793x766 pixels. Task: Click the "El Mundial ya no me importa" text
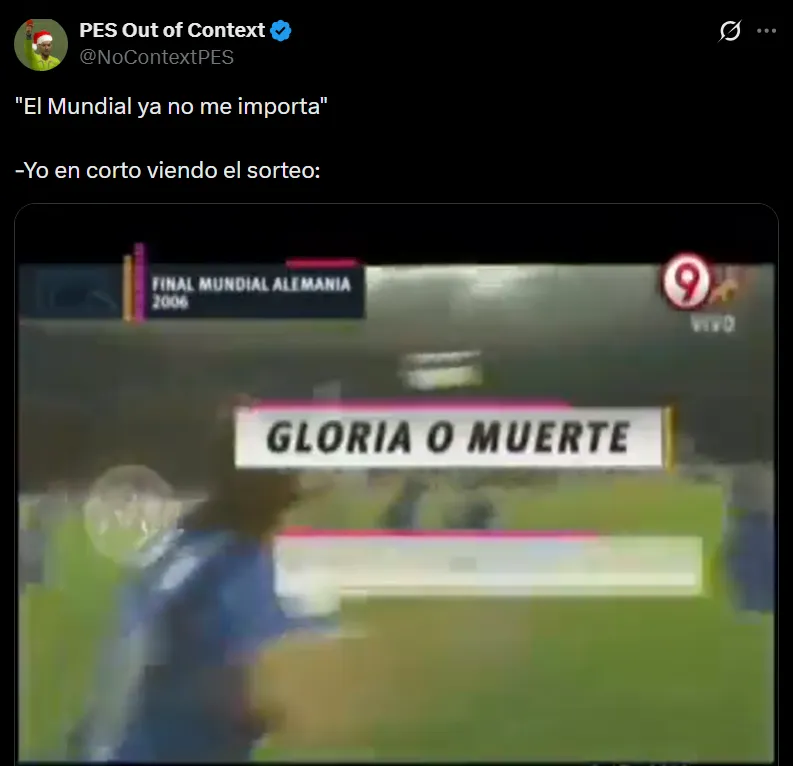(x=171, y=106)
